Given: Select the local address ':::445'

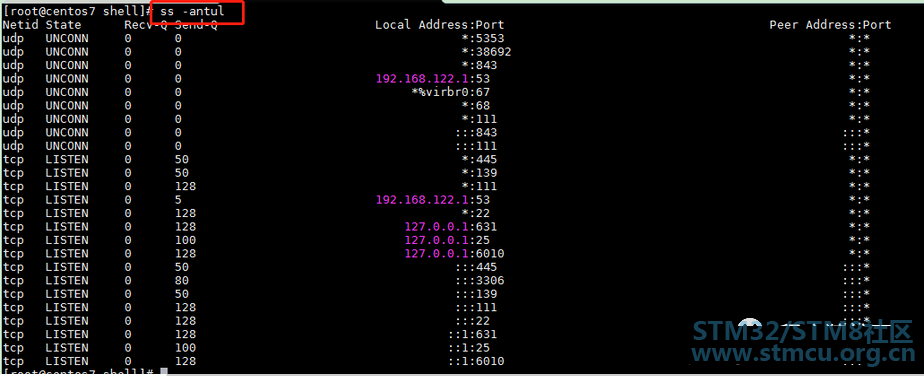Looking at the screenshot, I should pos(476,267).
